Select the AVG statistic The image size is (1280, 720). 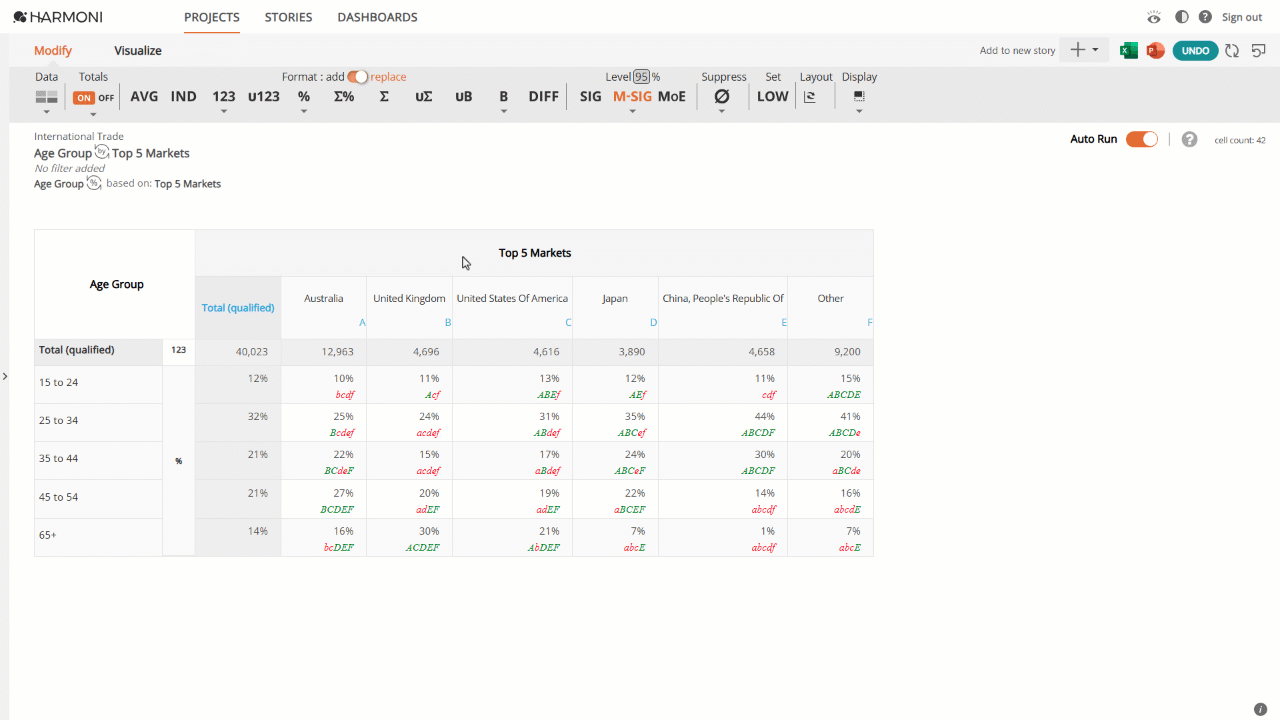(x=144, y=97)
